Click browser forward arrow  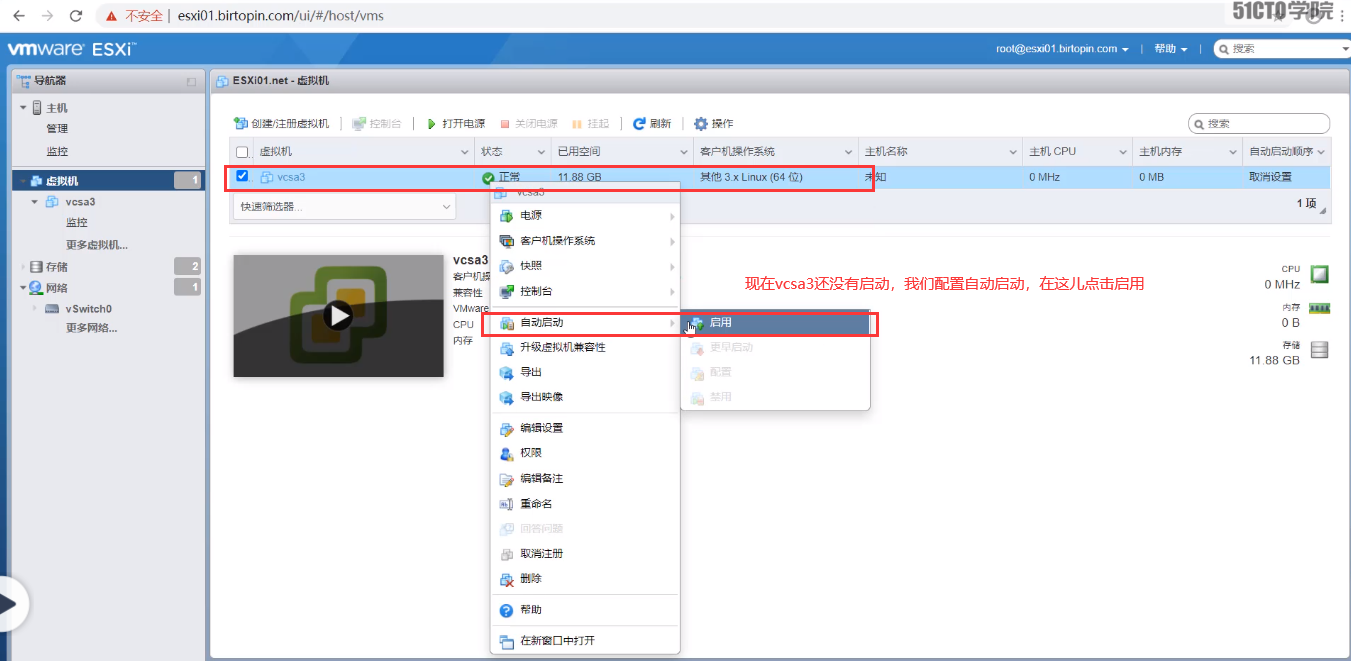[47, 16]
